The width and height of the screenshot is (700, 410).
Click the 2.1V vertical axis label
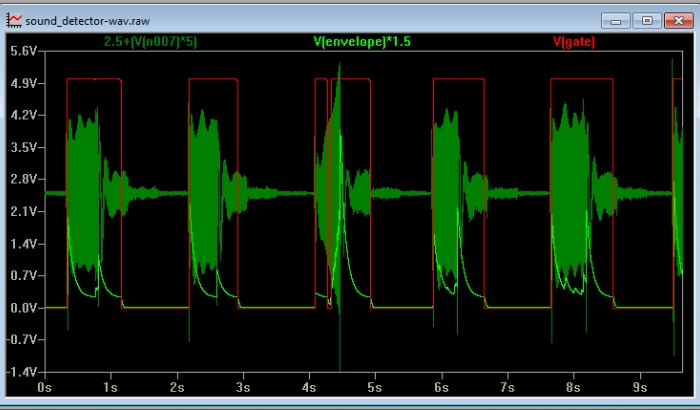(x=23, y=212)
